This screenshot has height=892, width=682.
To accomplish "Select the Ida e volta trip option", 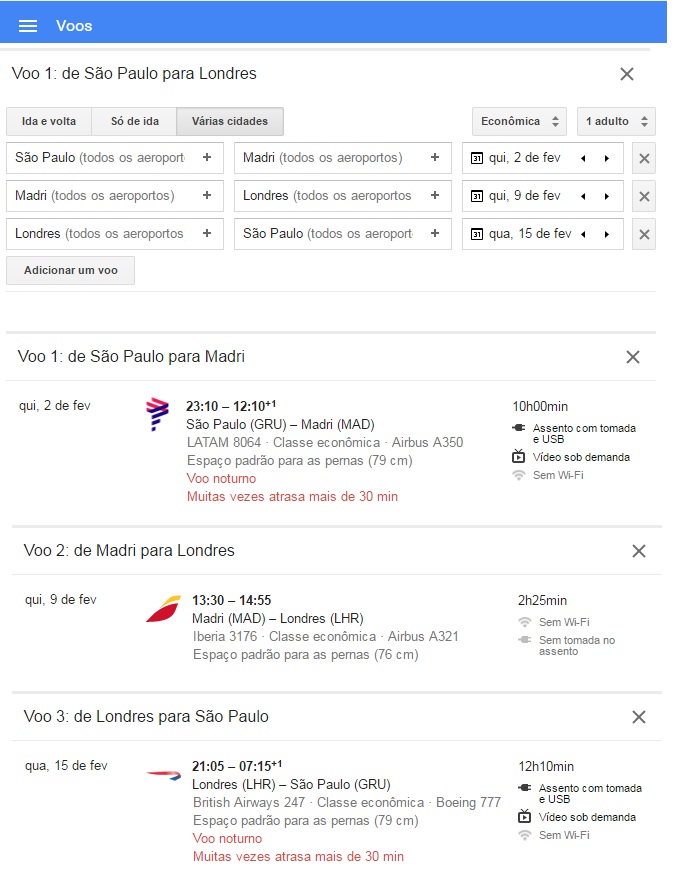I will tap(49, 121).
